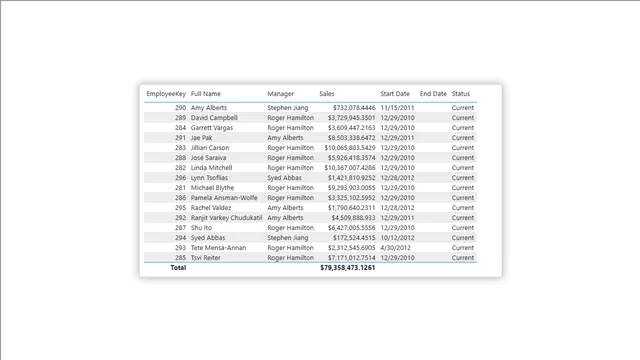Sort by the End Date column header
The image size is (640, 360).
coord(433,94)
